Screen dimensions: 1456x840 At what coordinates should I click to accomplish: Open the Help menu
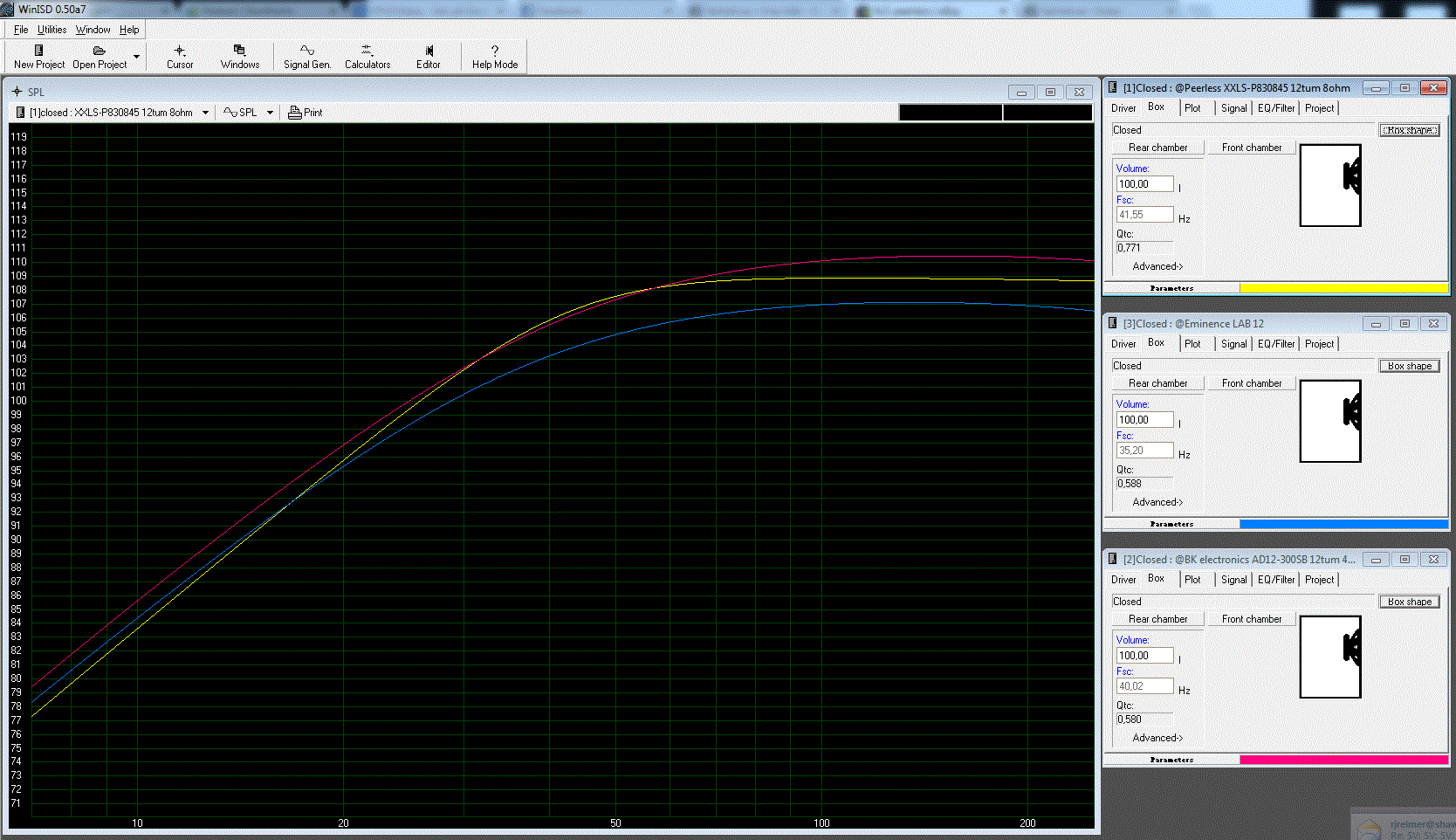click(129, 30)
